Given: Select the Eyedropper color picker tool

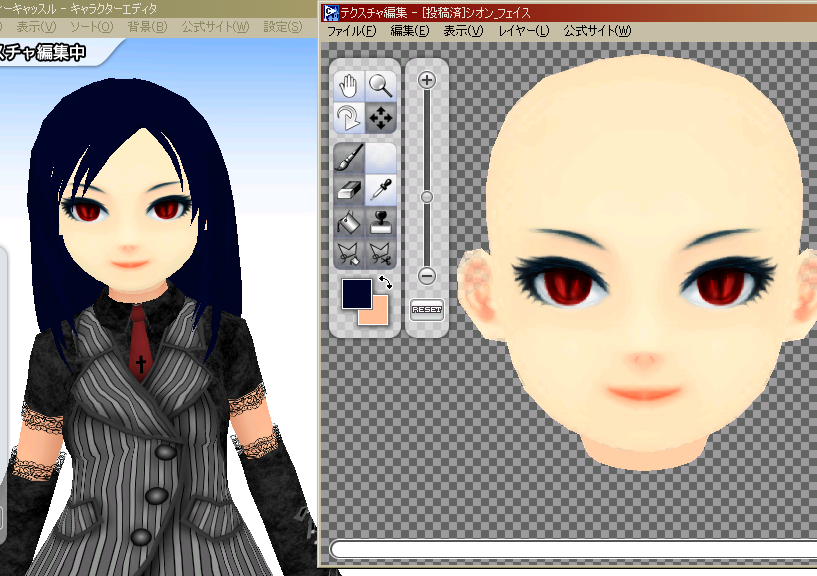Looking at the screenshot, I should [381, 190].
